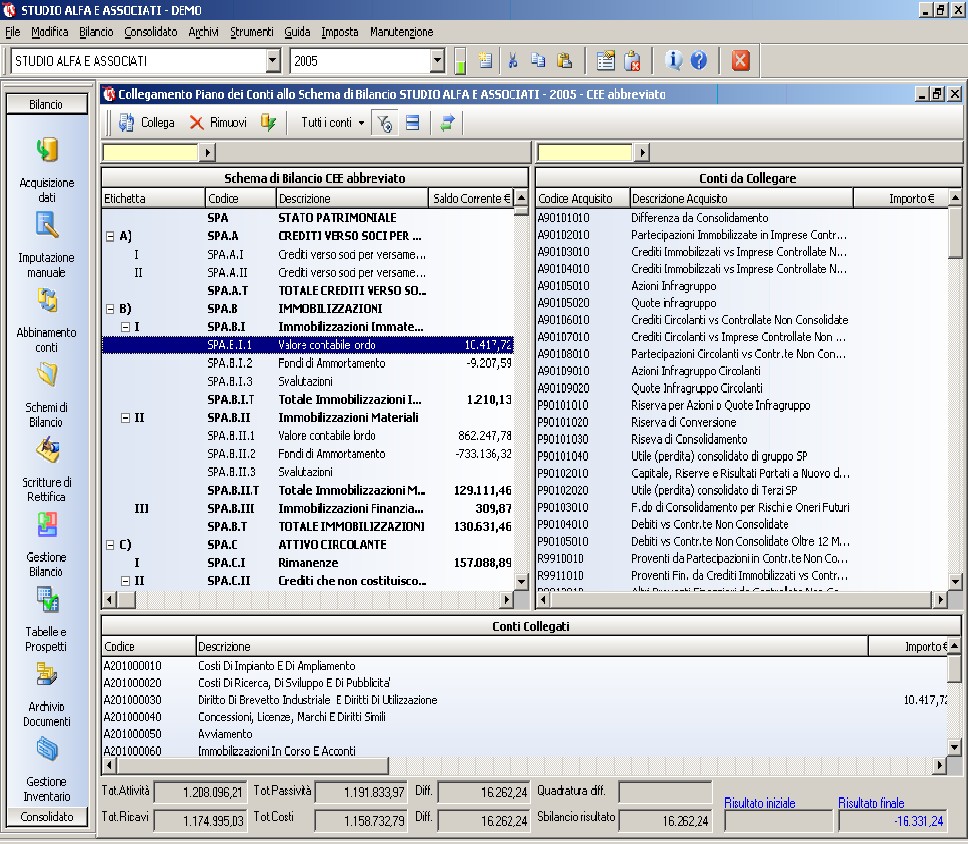Viewport: 968px width, 844px height.
Task: Open the Consolidato menu
Action: (151, 32)
